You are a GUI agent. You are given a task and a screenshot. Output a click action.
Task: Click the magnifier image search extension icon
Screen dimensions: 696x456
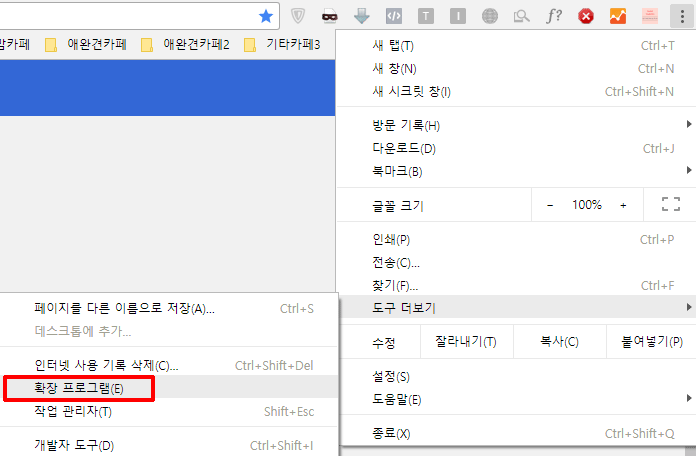coord(522,17)
